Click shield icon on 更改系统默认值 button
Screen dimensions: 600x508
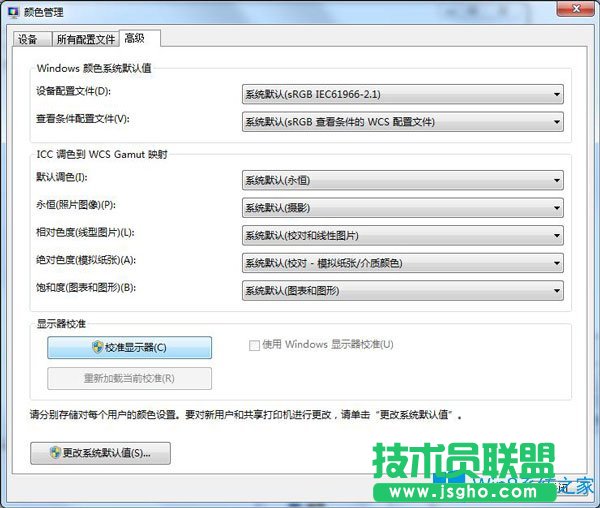[x=55, y=453]
